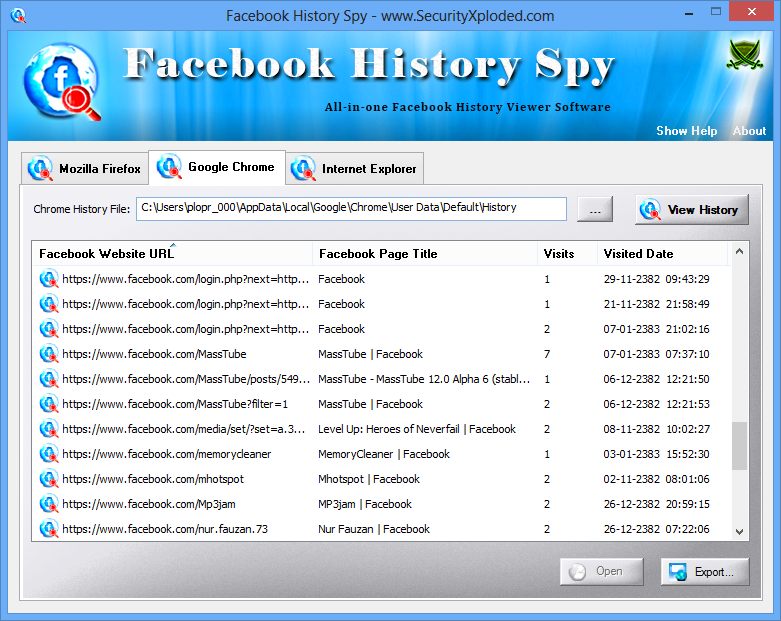Click row icon for 07-01-2383 21:02:16 login entry

[x=49, y=329]
